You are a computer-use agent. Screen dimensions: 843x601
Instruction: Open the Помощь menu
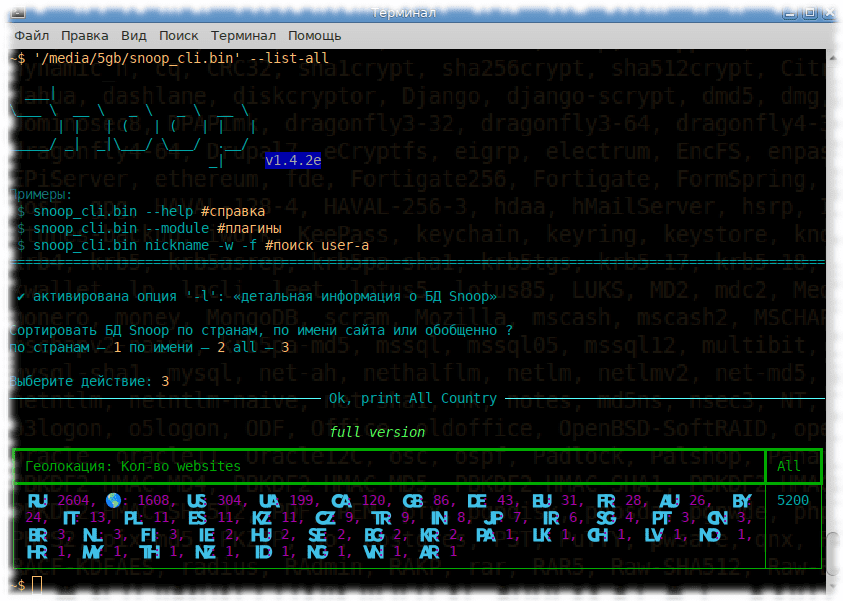coord(314,35)
